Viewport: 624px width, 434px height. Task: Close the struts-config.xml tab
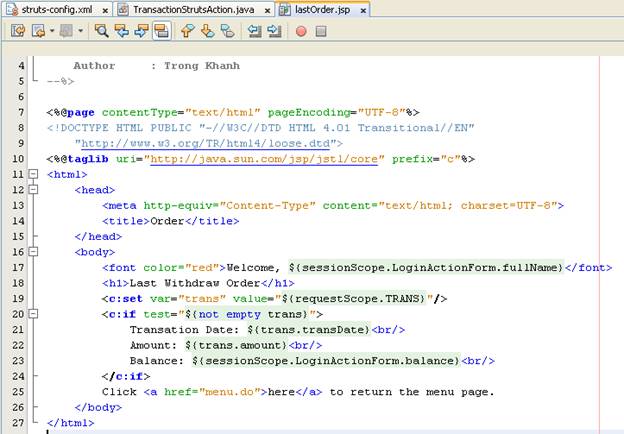(x=105, y=11)
